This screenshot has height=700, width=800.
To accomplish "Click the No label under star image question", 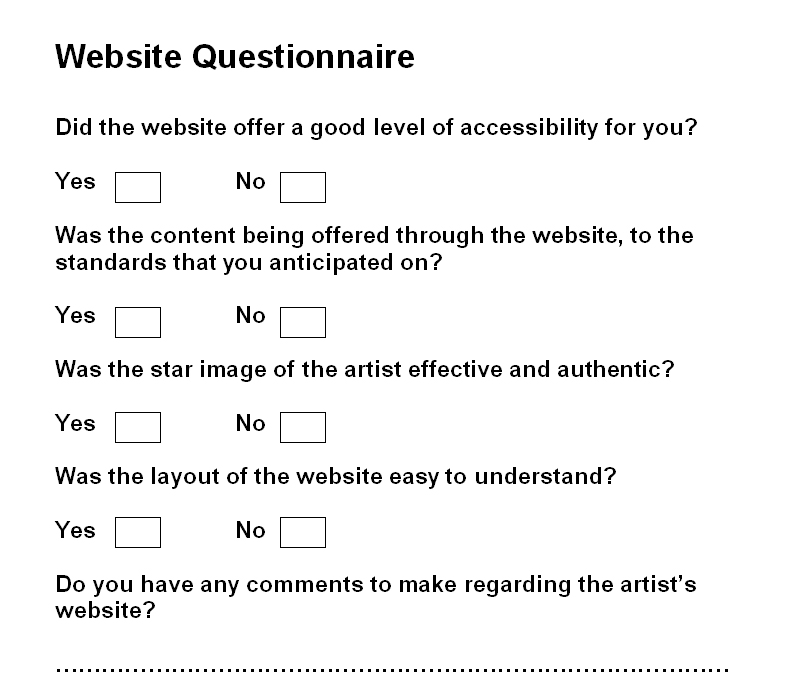I will pos(251,423).
